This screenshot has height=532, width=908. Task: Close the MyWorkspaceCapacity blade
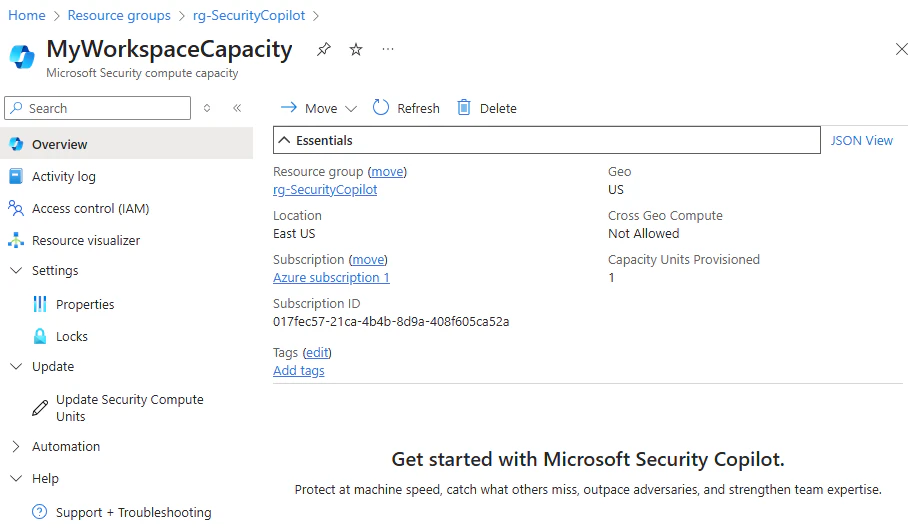pyautogui.click(x=901, y=49)
